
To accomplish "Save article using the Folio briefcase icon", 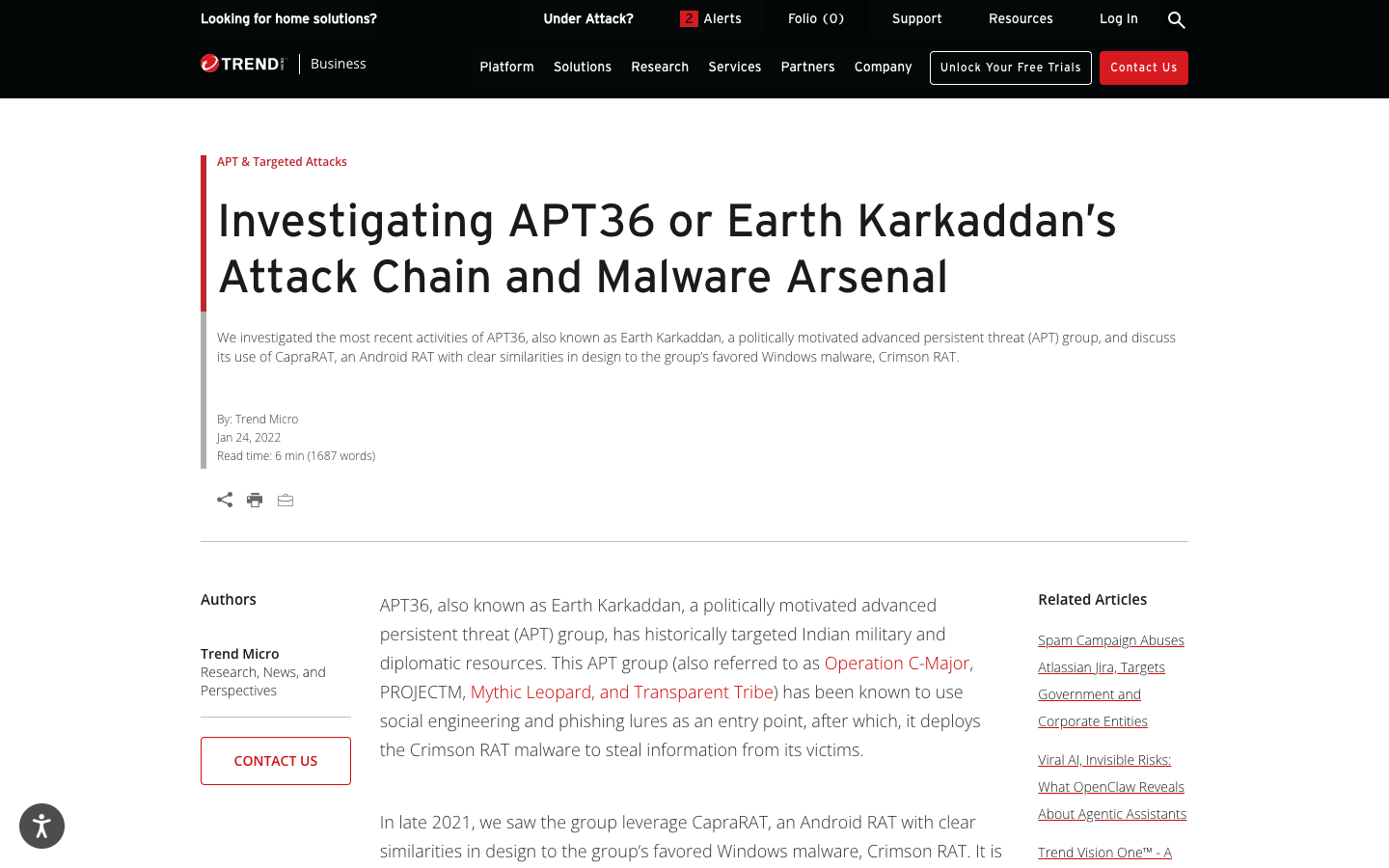I will tap(286, 500).
